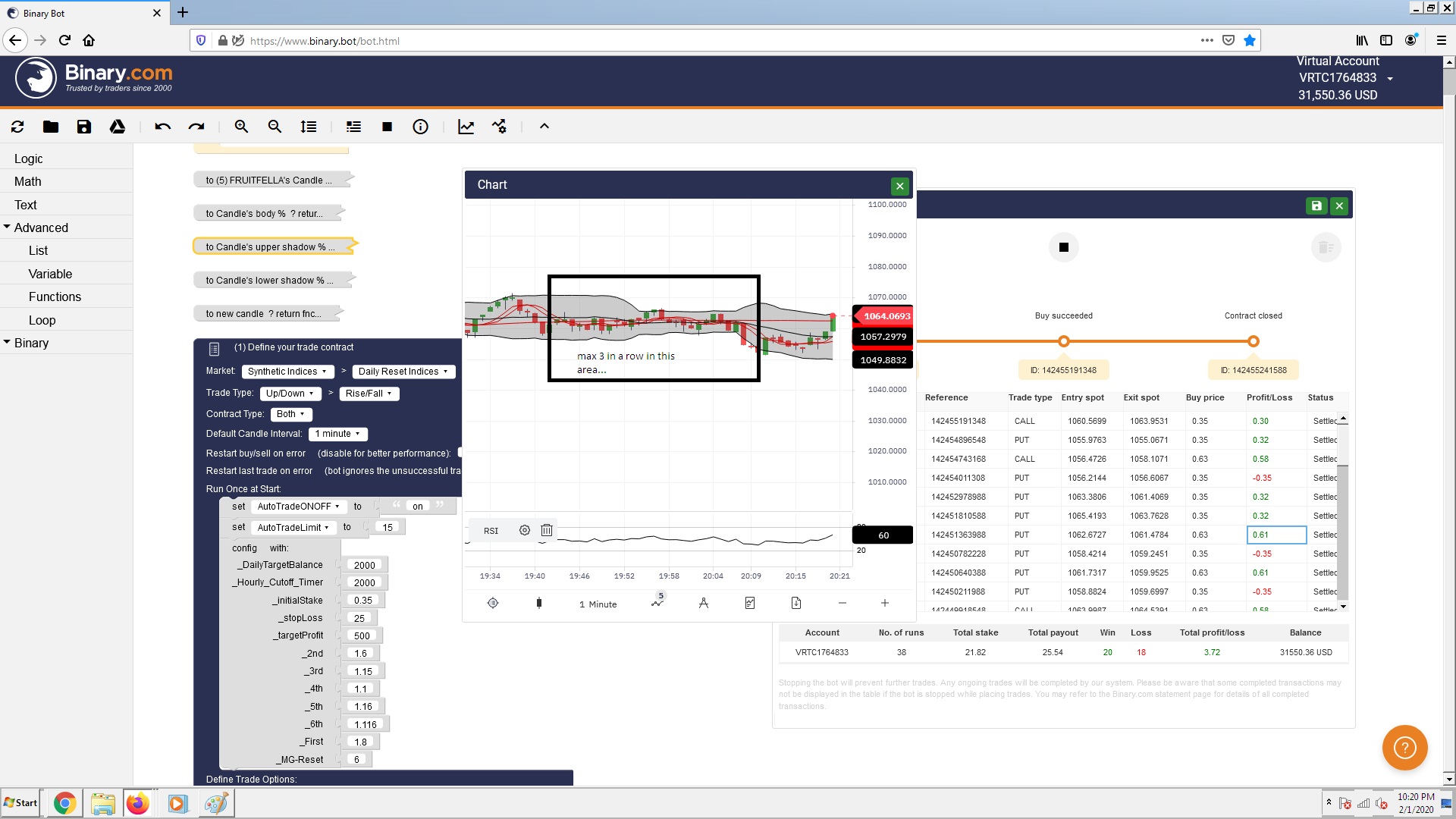This screenshot has height=819, width=1456.
Task: Expand the Binary category in sidebar
Action: click(x=31, y=343)
